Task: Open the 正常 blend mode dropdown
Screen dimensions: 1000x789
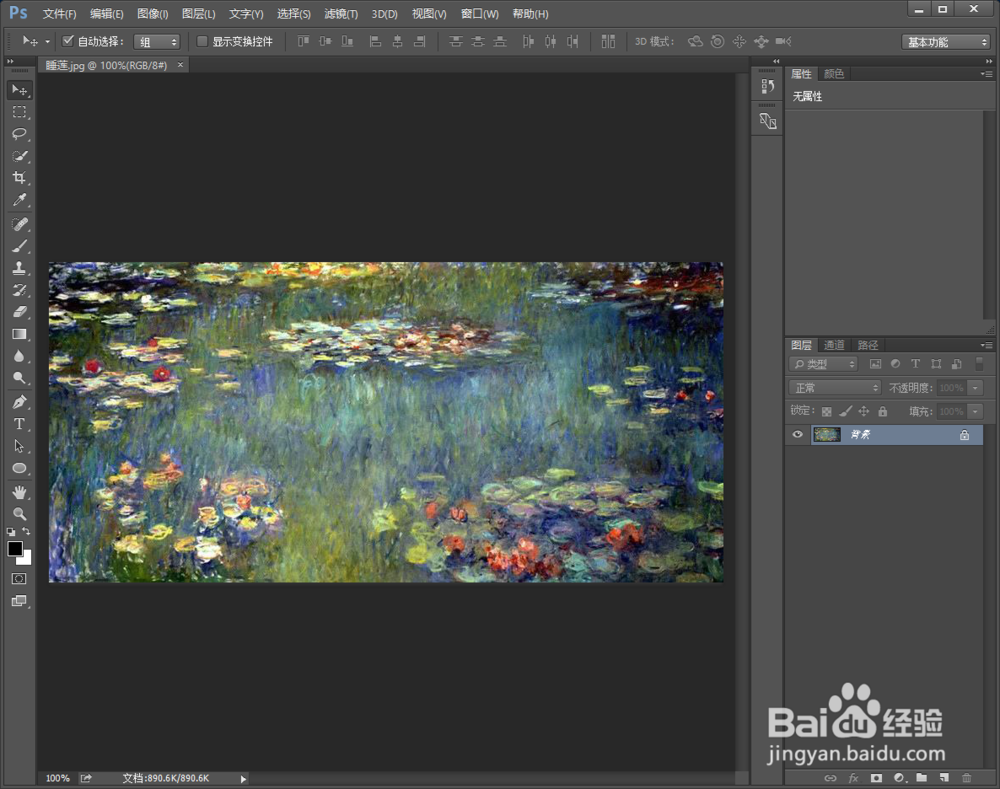Action: coord(835,387)
